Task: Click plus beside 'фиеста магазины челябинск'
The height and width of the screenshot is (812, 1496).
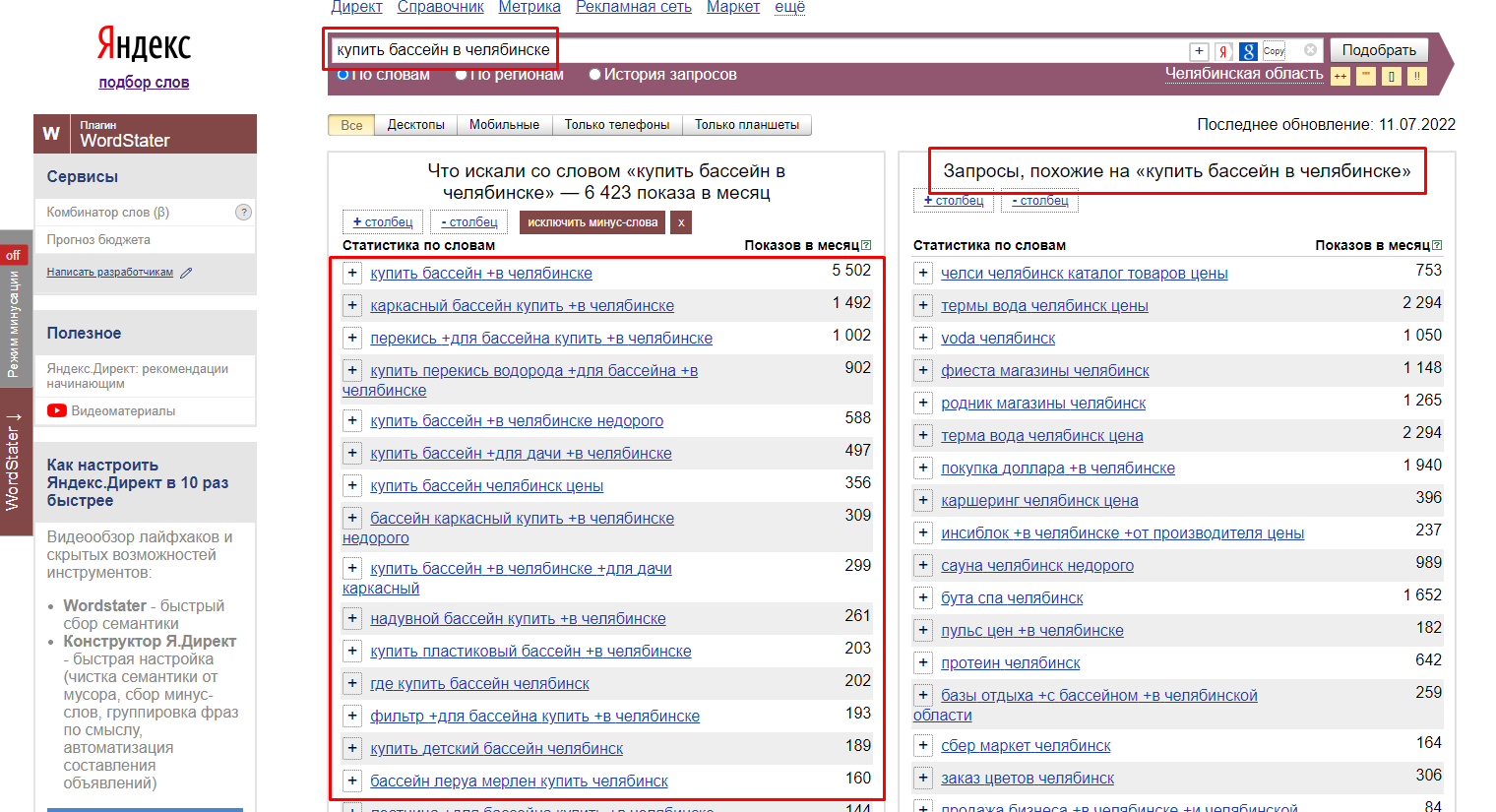Action: click(923, 370)
